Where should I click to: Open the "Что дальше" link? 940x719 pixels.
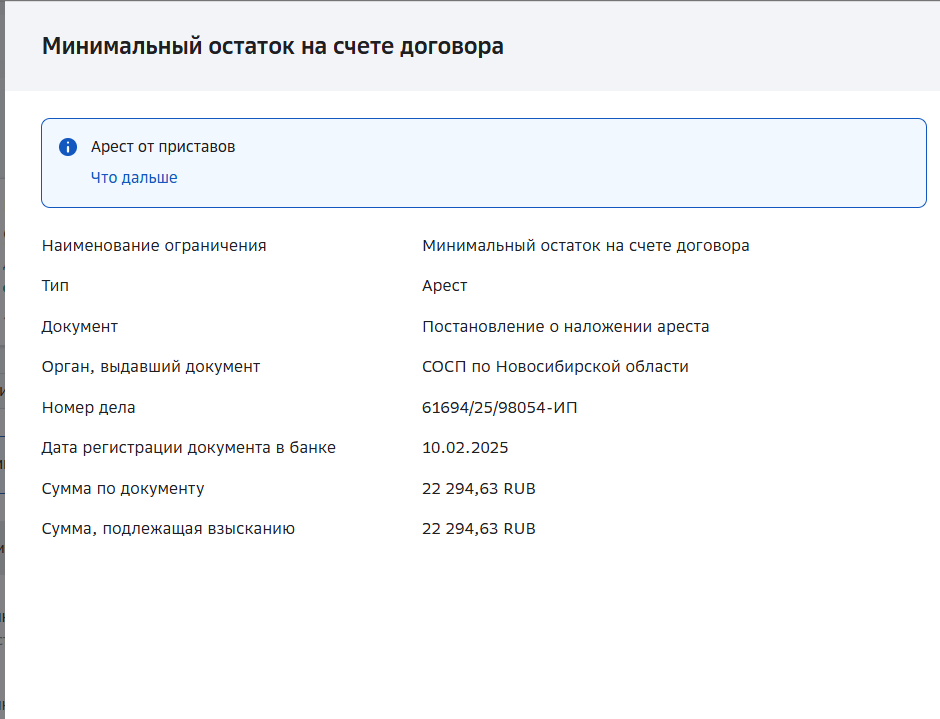(134, 178)
